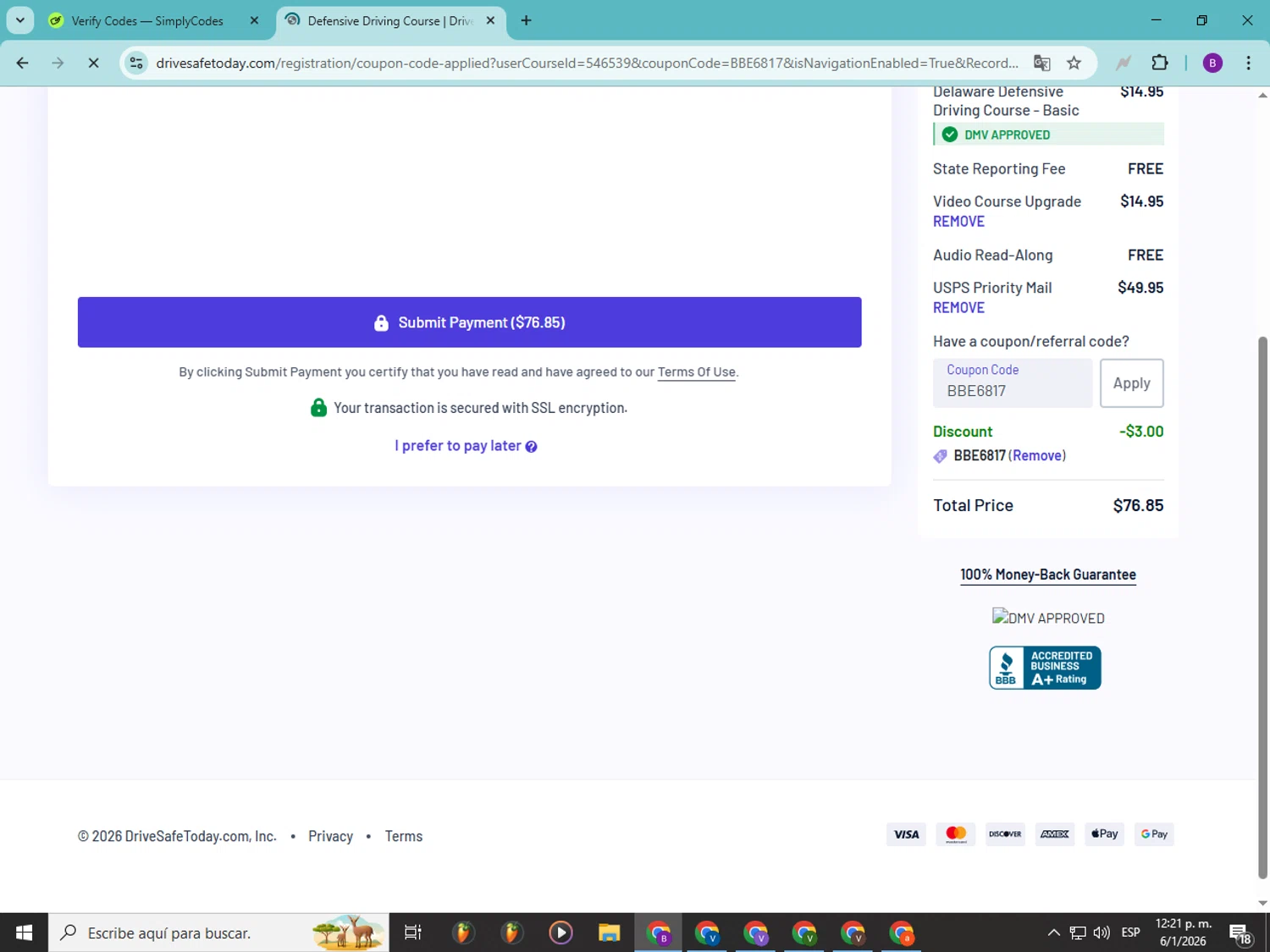The width and height of the screenshot is (1270, 952).
Task: Open Task View on the taskbar
Action: (413, 933)
